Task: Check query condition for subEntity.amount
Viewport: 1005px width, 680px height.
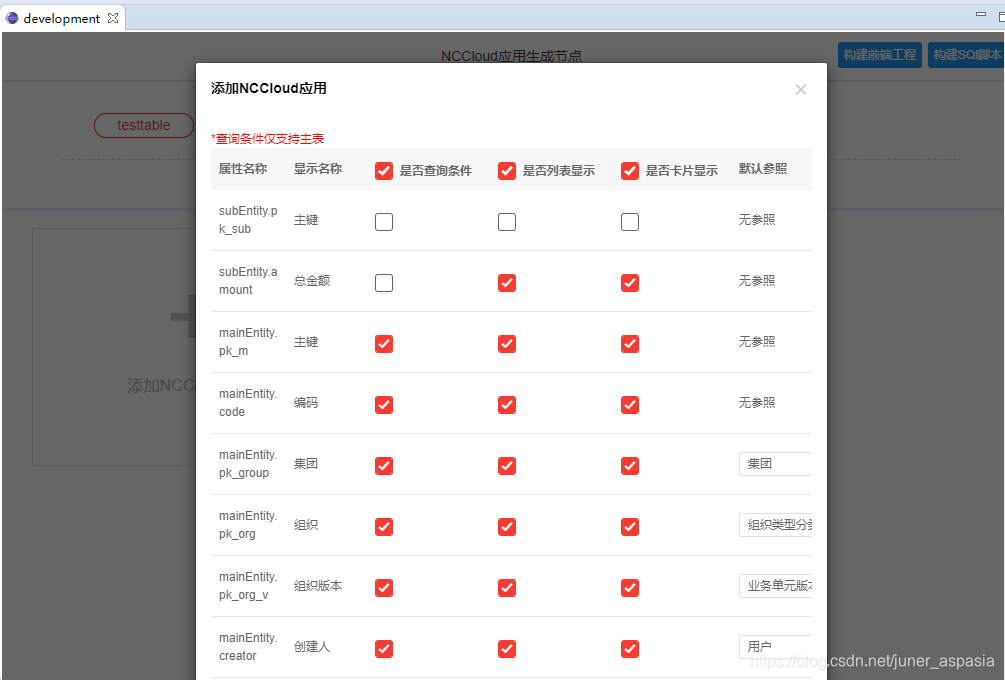Action: [384, 283]
